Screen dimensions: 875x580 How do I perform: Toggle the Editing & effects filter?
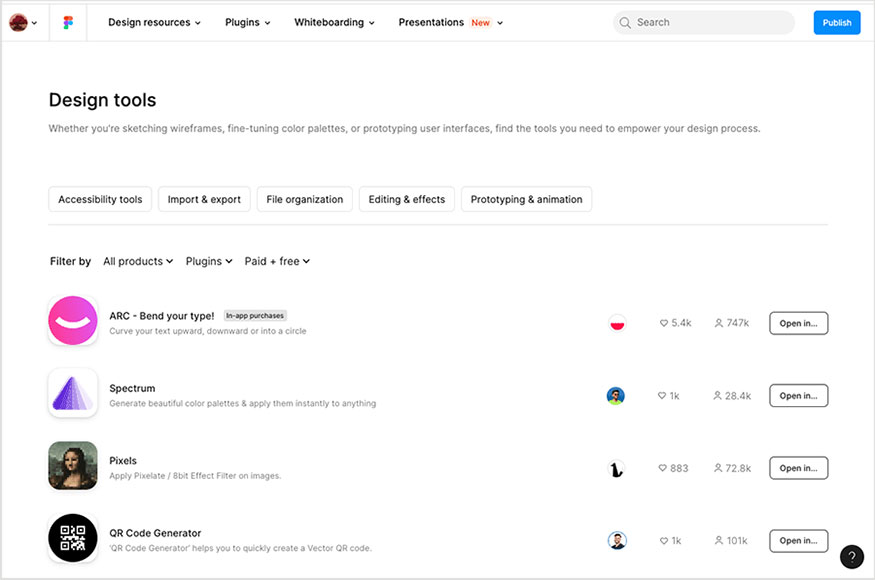point(406,199)
